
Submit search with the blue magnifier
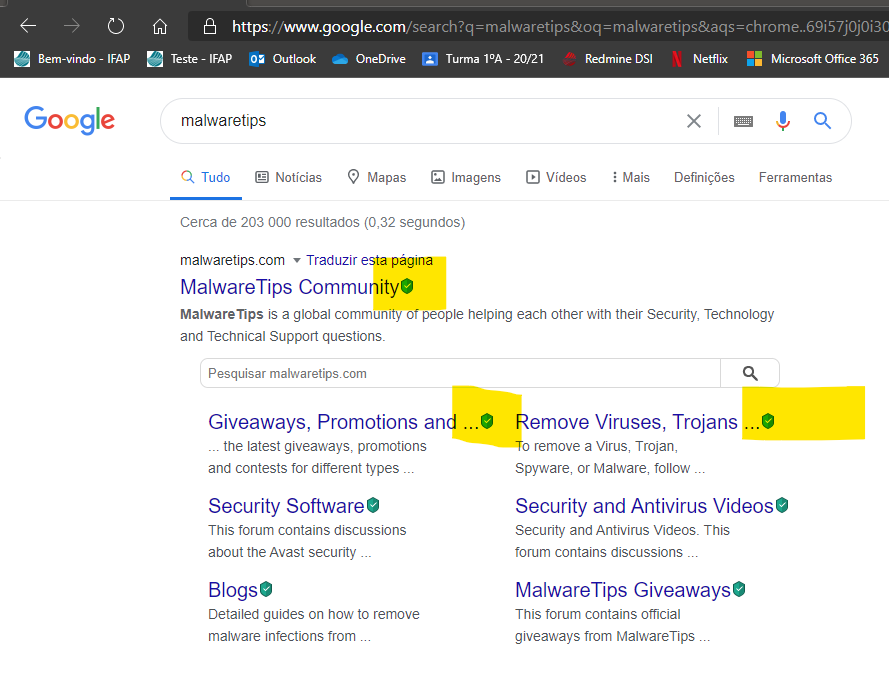822,120
